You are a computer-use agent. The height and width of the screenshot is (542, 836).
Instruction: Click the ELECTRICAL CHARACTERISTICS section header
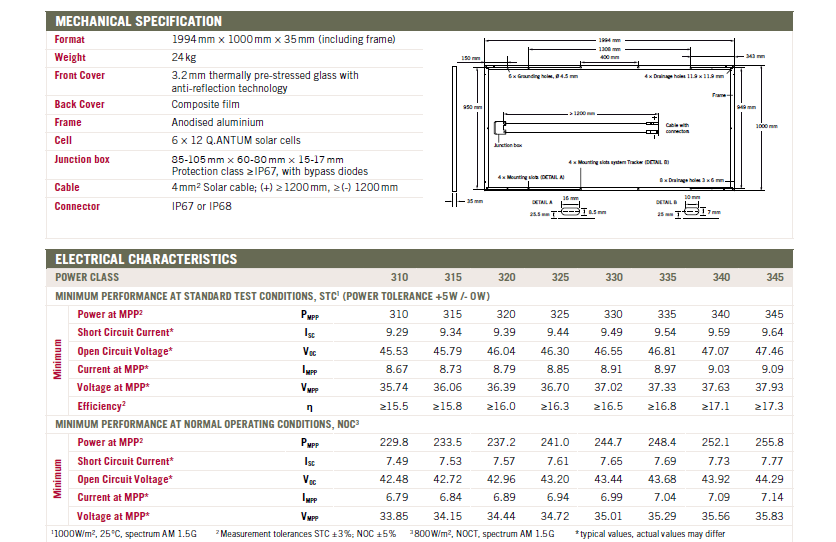click(419, 259)
